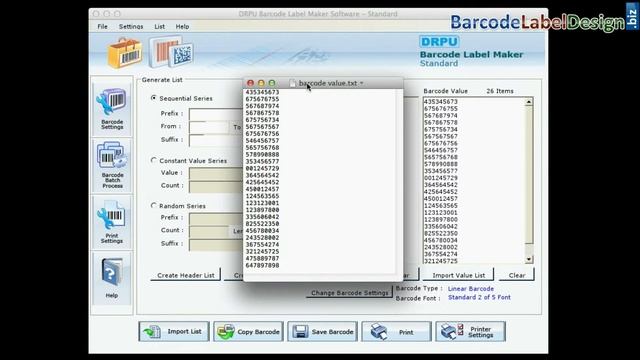Click Linear Barcode type link
Viewport: 640px width, 360px height.
[471, 289]
